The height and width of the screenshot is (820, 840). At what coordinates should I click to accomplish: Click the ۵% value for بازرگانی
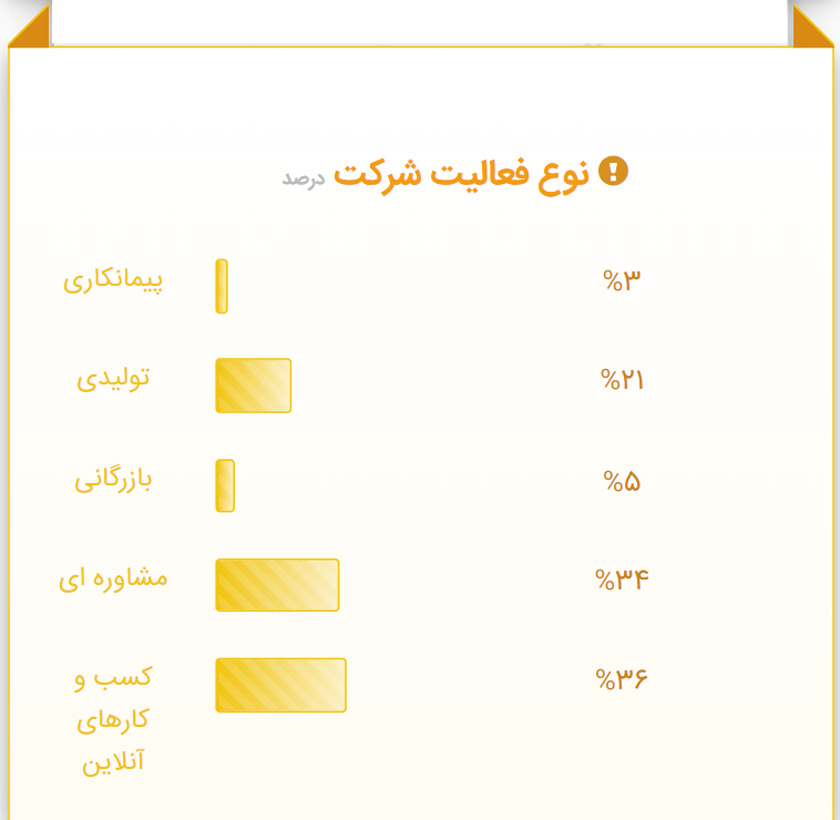pos(621,482)
